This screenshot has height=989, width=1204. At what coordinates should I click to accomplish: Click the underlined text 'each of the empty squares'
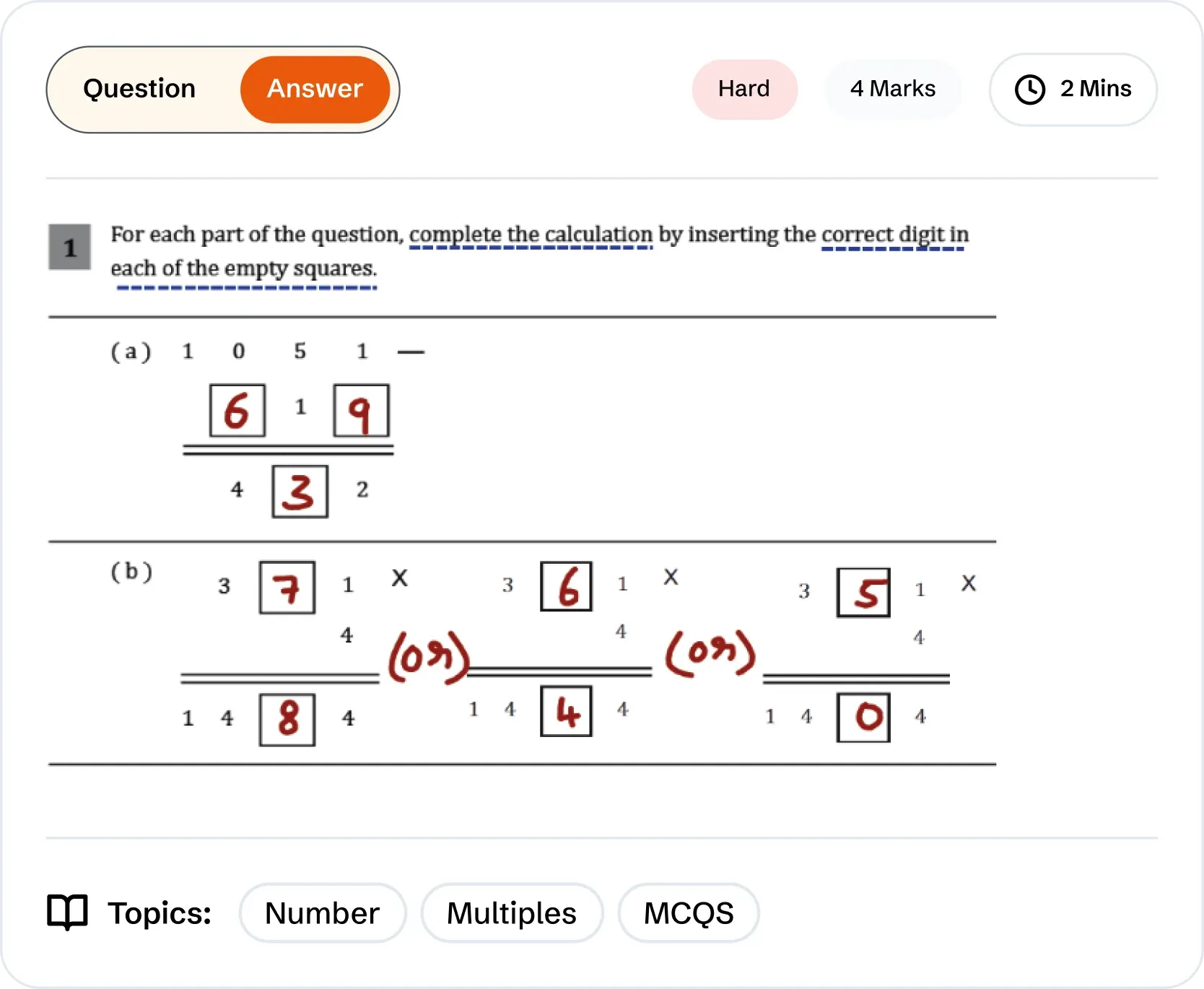(243, 269)
